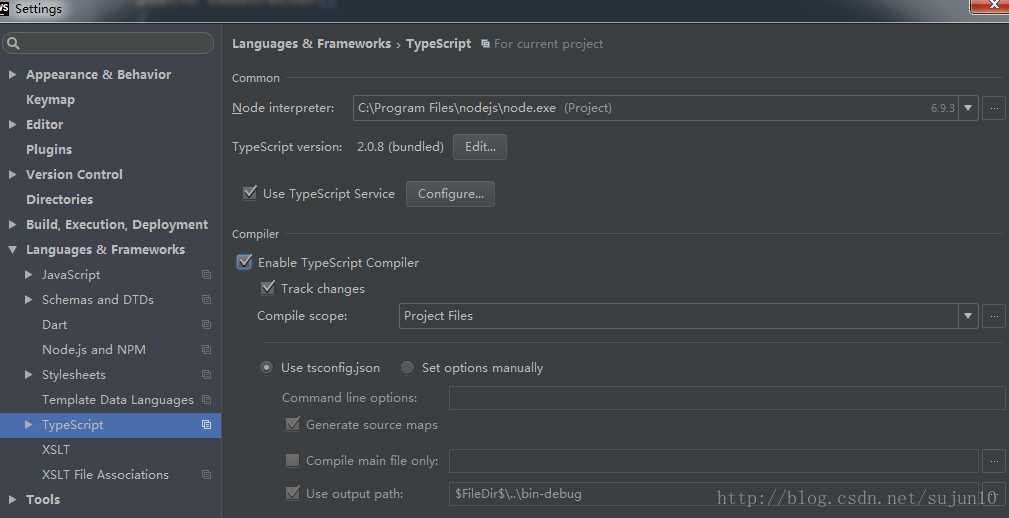The height and width of the screenshot is (518, 1009).
Task: Click the settings search field
Action: click(107, 43)
